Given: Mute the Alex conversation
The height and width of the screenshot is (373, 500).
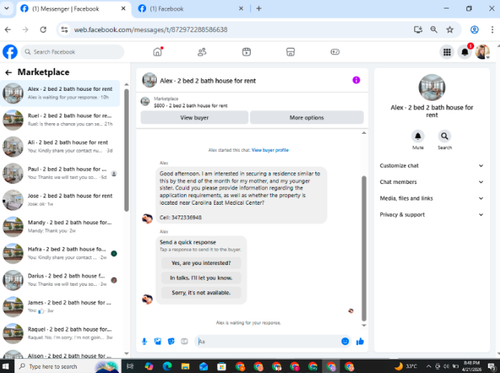Looking at the screenshot, I should coord(418,136).
